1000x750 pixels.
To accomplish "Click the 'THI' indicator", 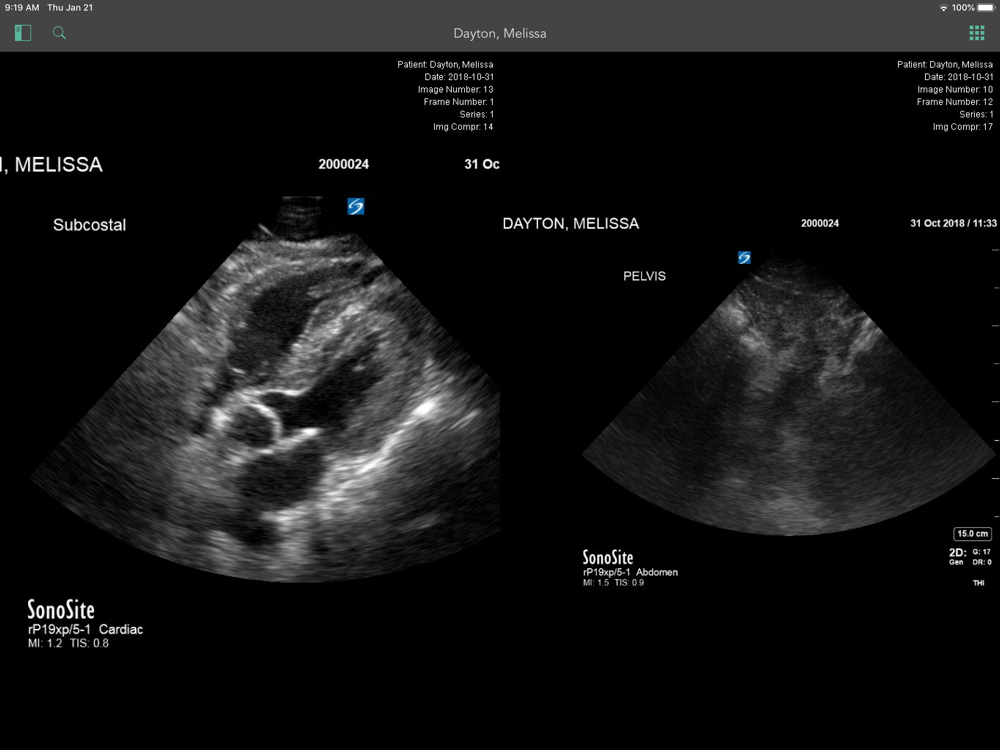I will click(x=978, y=583).
